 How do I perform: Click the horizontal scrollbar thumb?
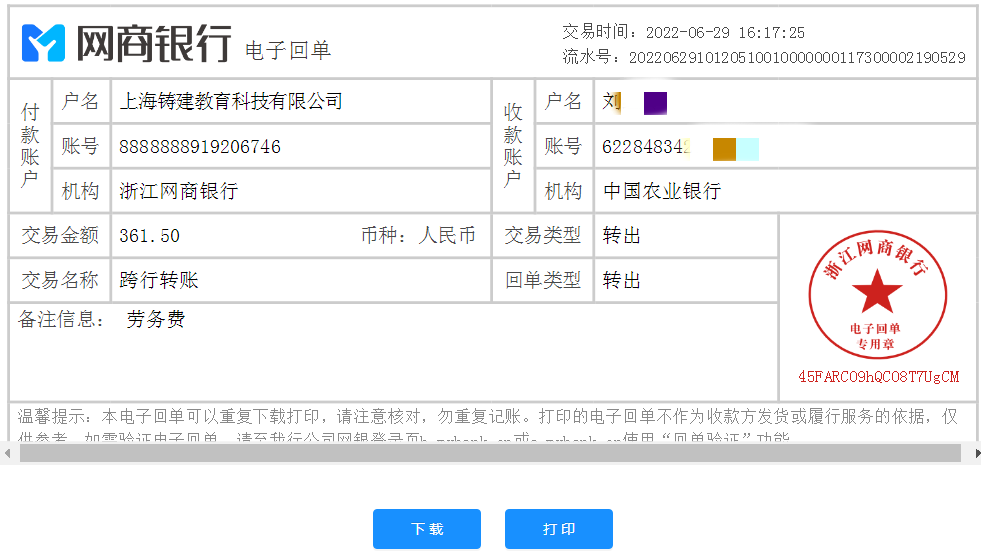pyautogui.click(x=490, y=453)
